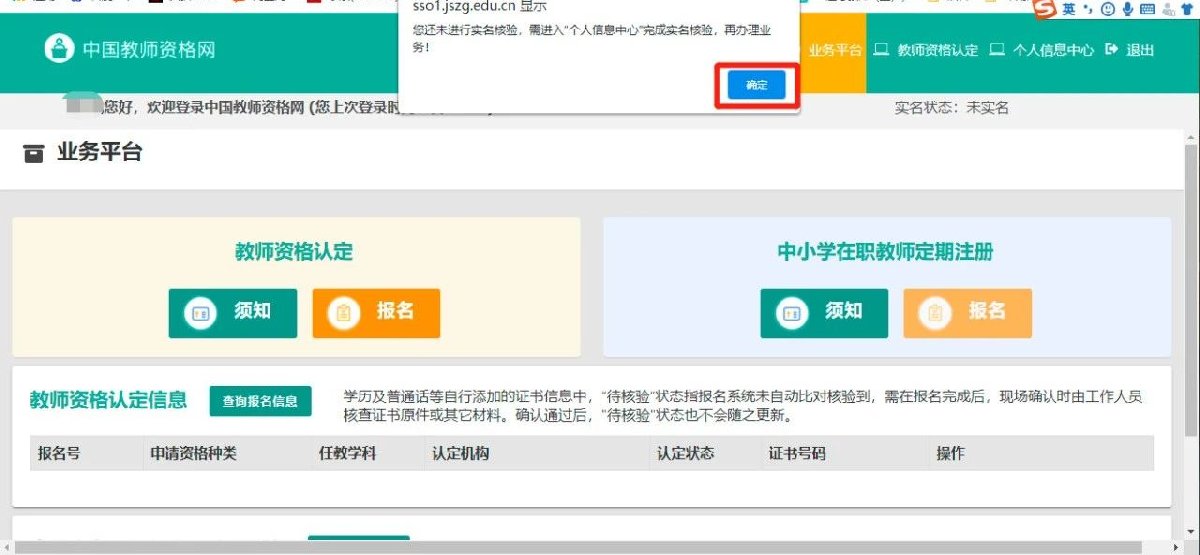Click the 业务平台 archive box icon
Image resolution: width=1200 pixels, height=555 pixels.
(x=34, y=154)
